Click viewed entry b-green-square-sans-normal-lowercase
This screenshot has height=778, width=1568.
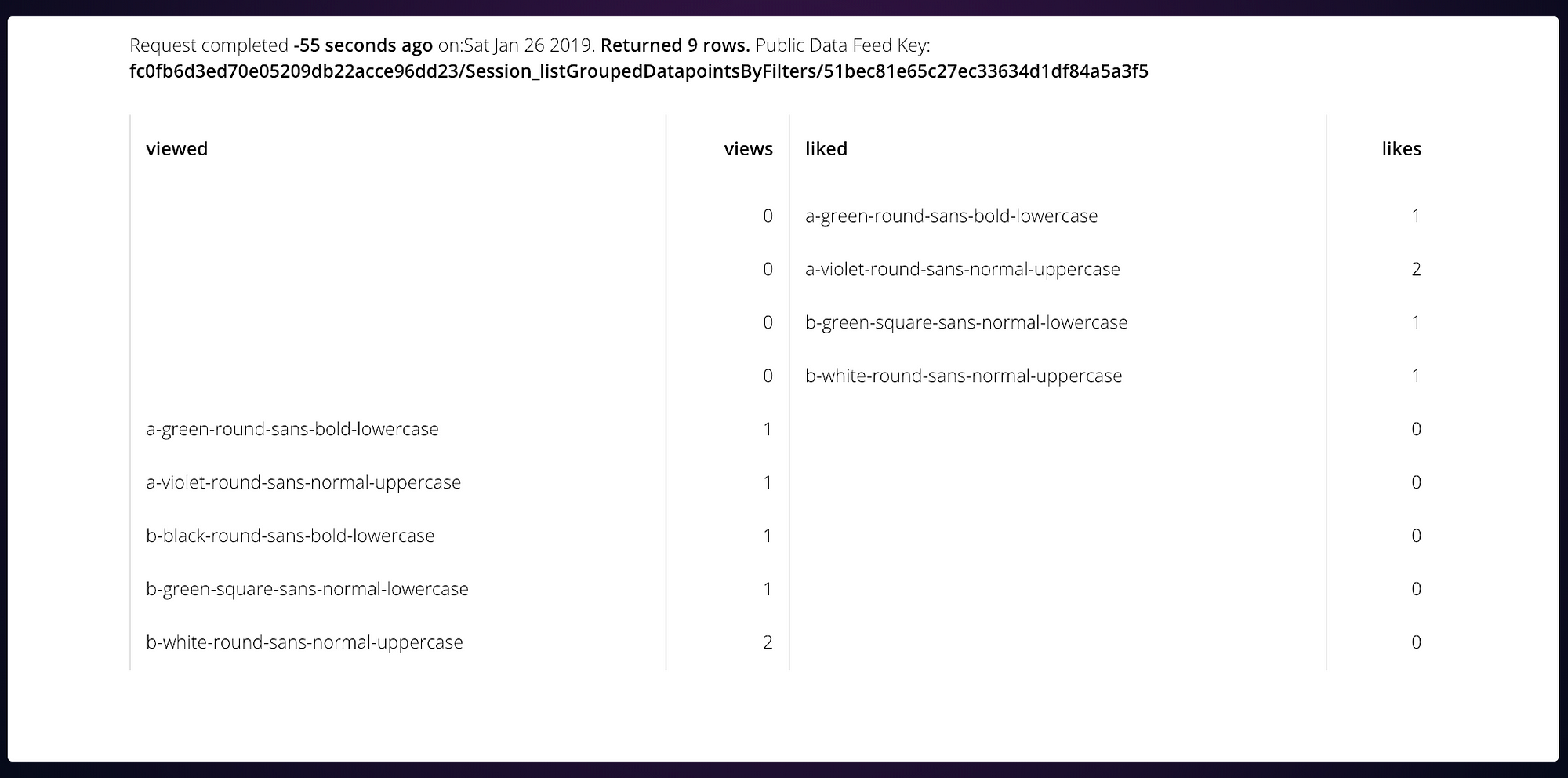(307, 589)
